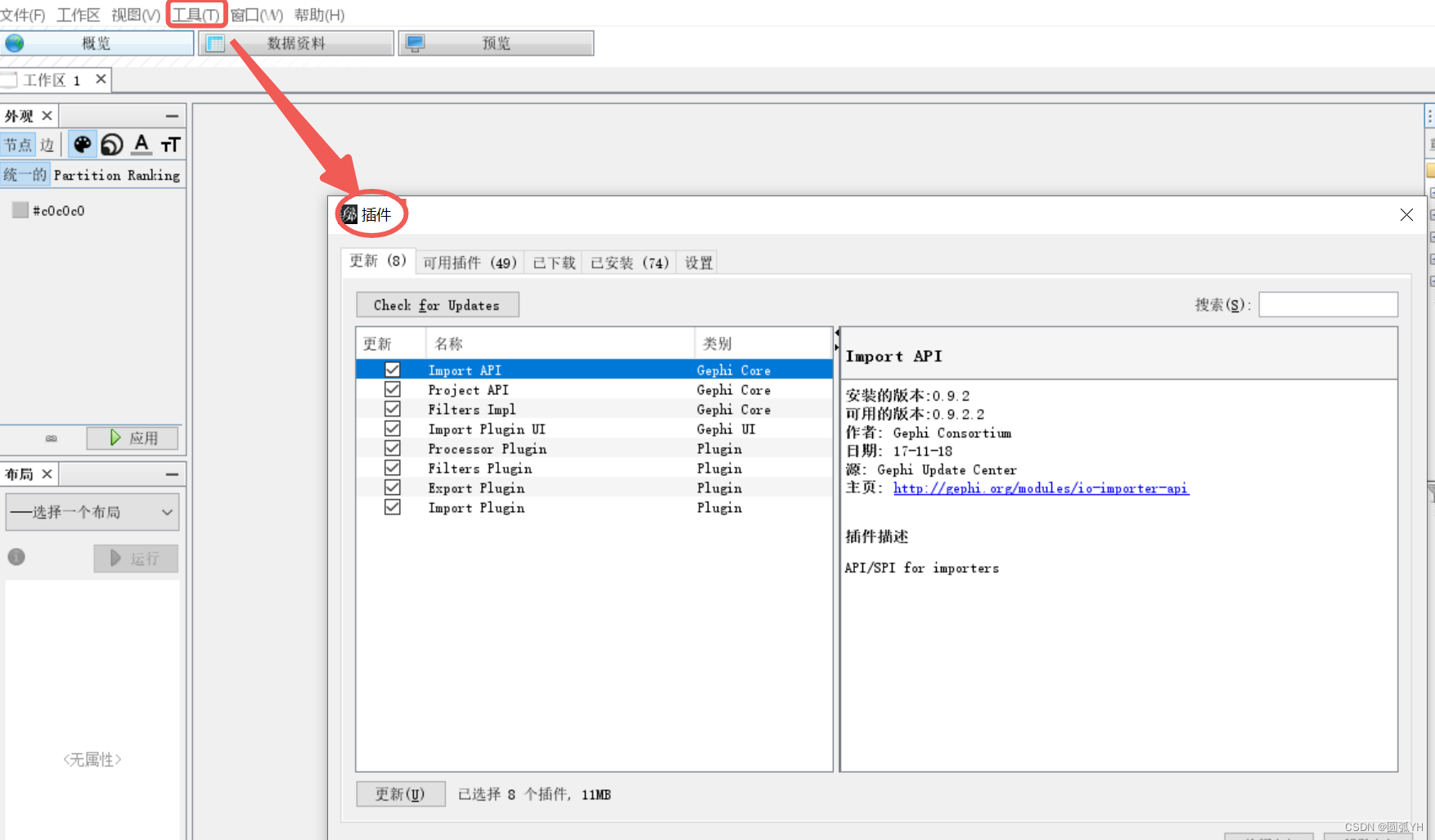Image resolution: width=1435 pixels, height=840 pixels.
Task: Click the 运行 run layout button
Action: 136,559
